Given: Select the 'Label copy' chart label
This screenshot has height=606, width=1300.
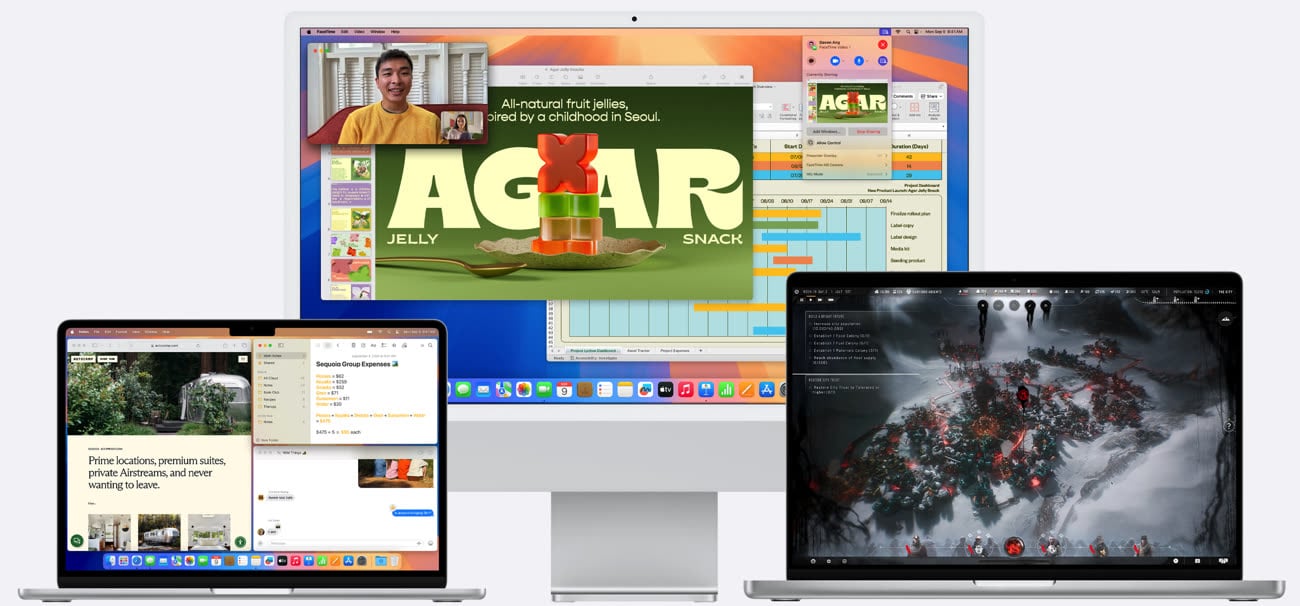Looking at the screenshot, I should [x=903, y=225].
